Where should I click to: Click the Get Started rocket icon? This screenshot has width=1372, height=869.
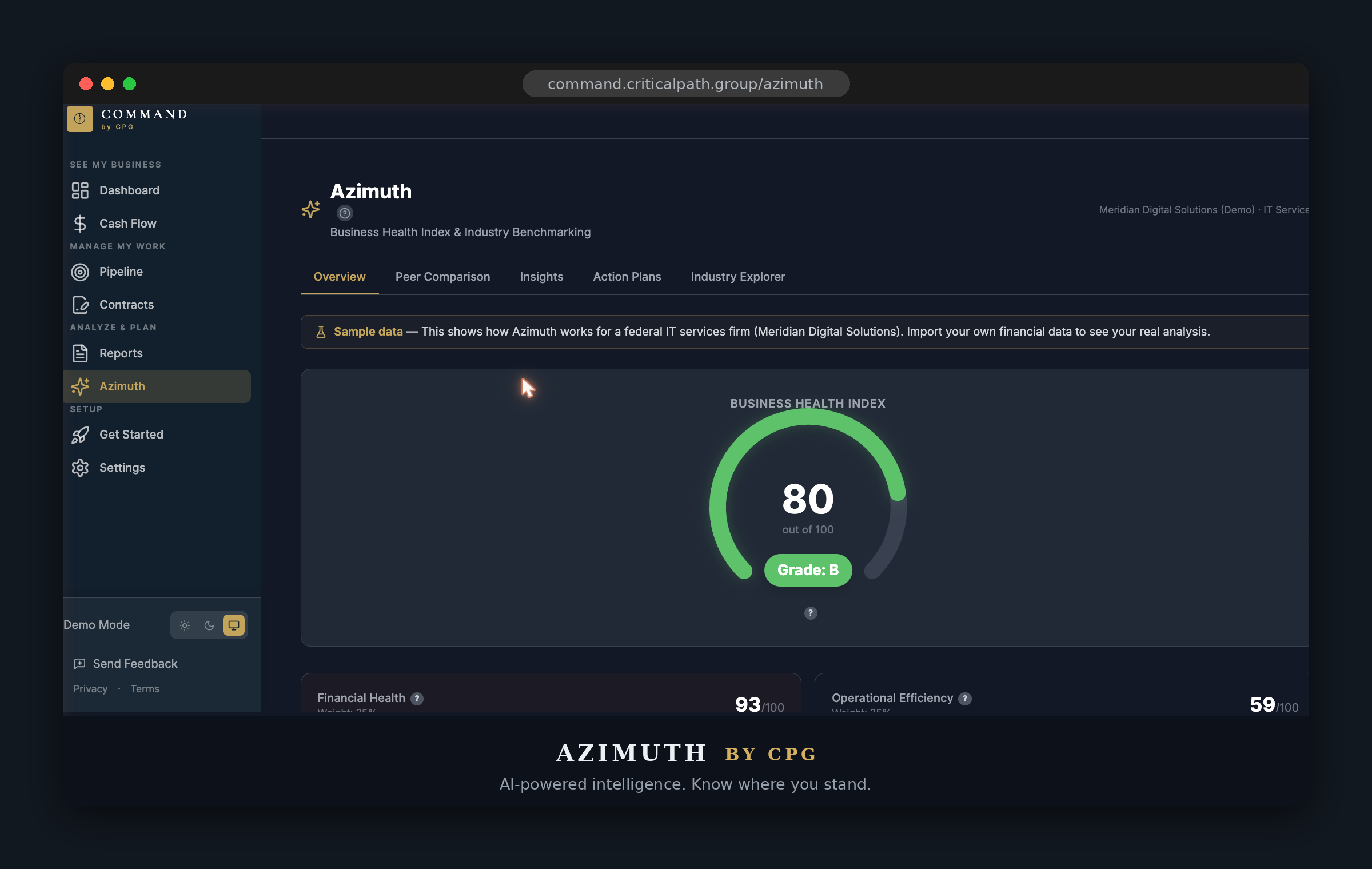point(80,435)
